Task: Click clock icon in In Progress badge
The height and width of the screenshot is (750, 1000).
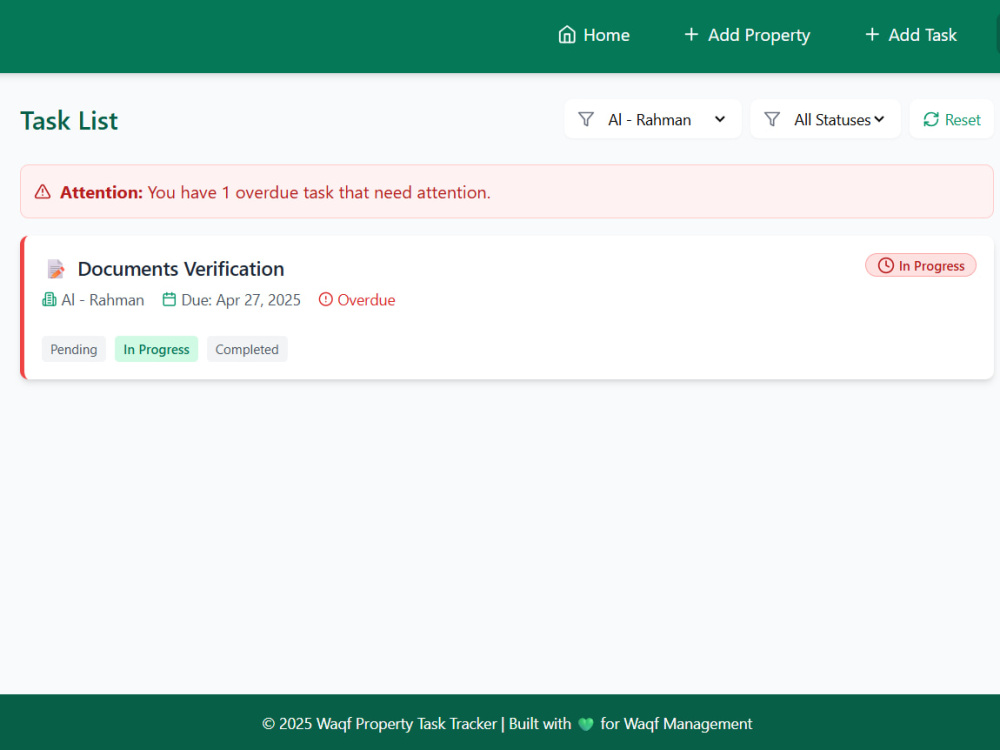Action: 886,265
